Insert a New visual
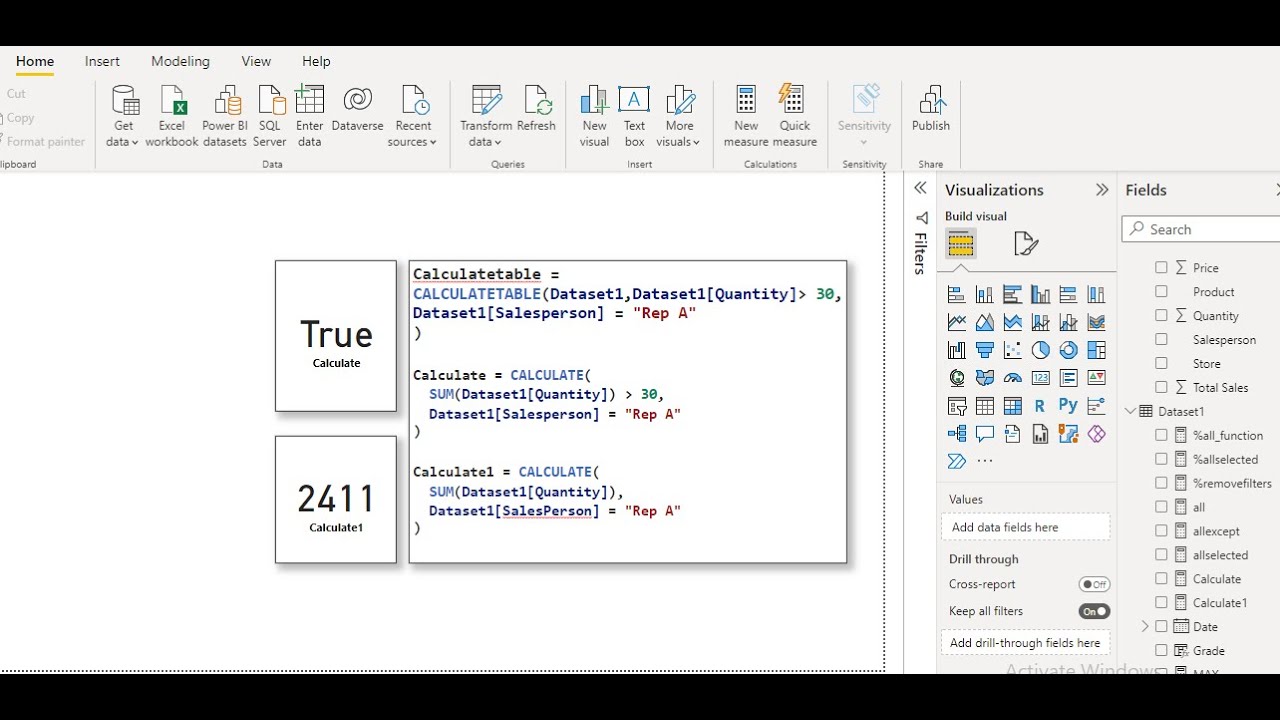This screenshot has width=1280, height=720. [x=595, y=116]
